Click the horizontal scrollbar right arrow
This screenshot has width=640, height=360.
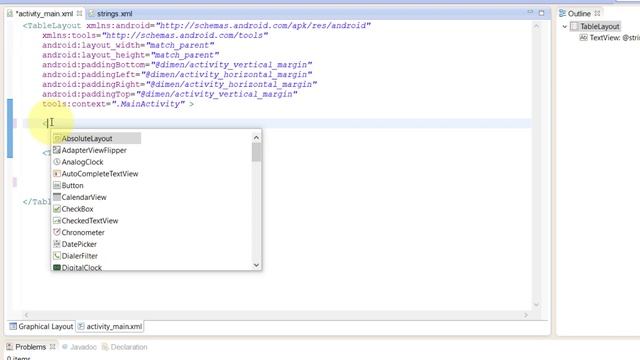pyautogui.click(x=526, y=315)
